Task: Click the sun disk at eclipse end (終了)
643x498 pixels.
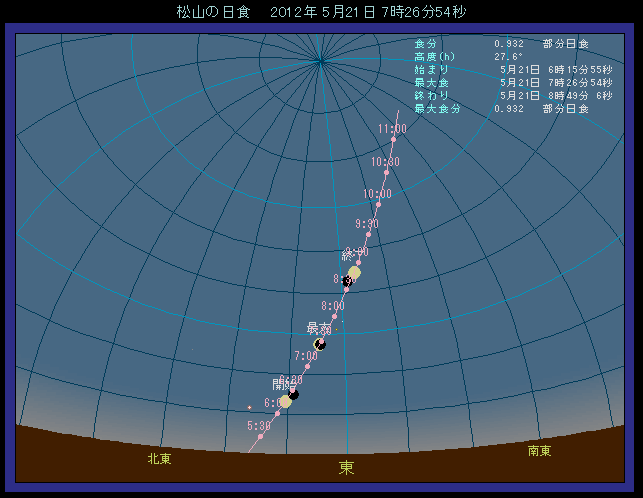Action: point(354,272)
